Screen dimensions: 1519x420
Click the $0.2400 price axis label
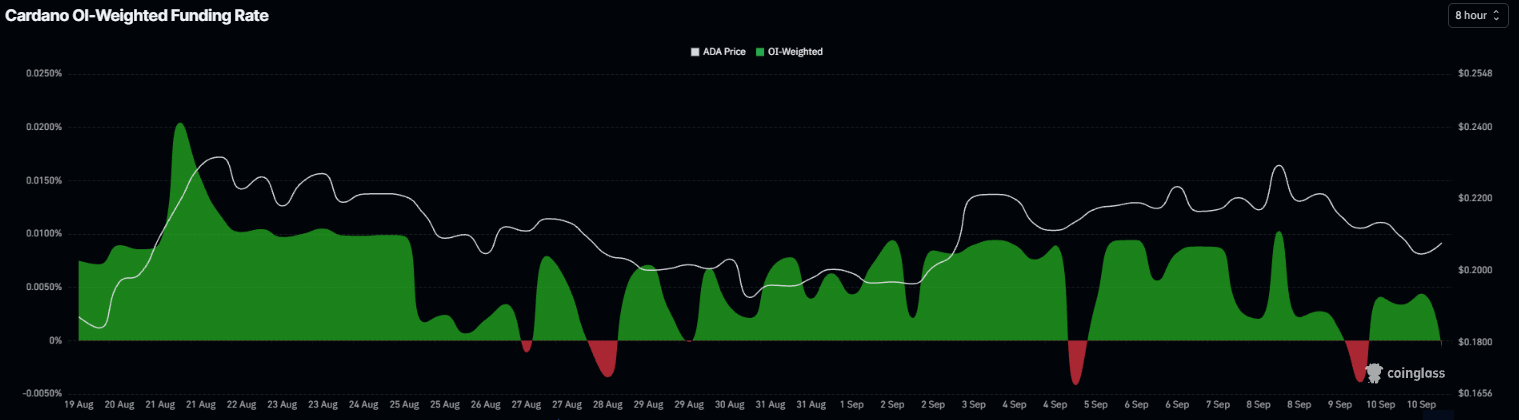pos(1475,127)
